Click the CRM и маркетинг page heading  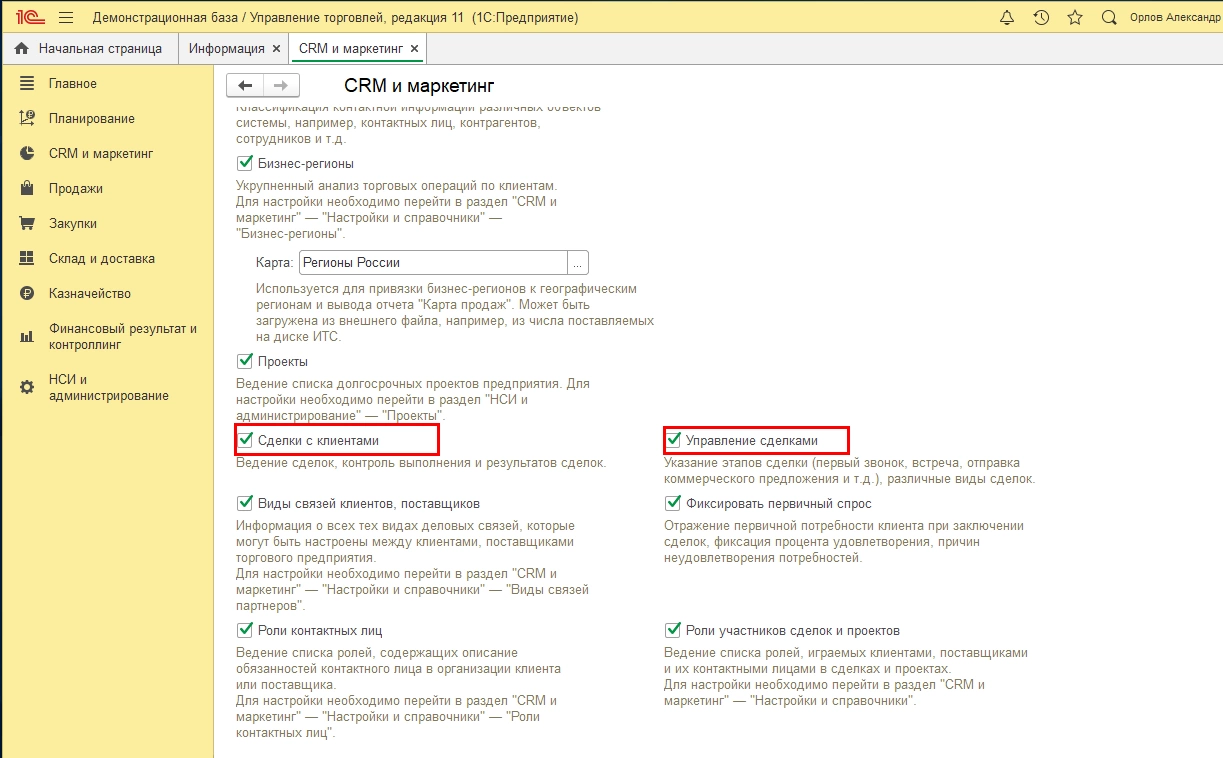[419, 86]
